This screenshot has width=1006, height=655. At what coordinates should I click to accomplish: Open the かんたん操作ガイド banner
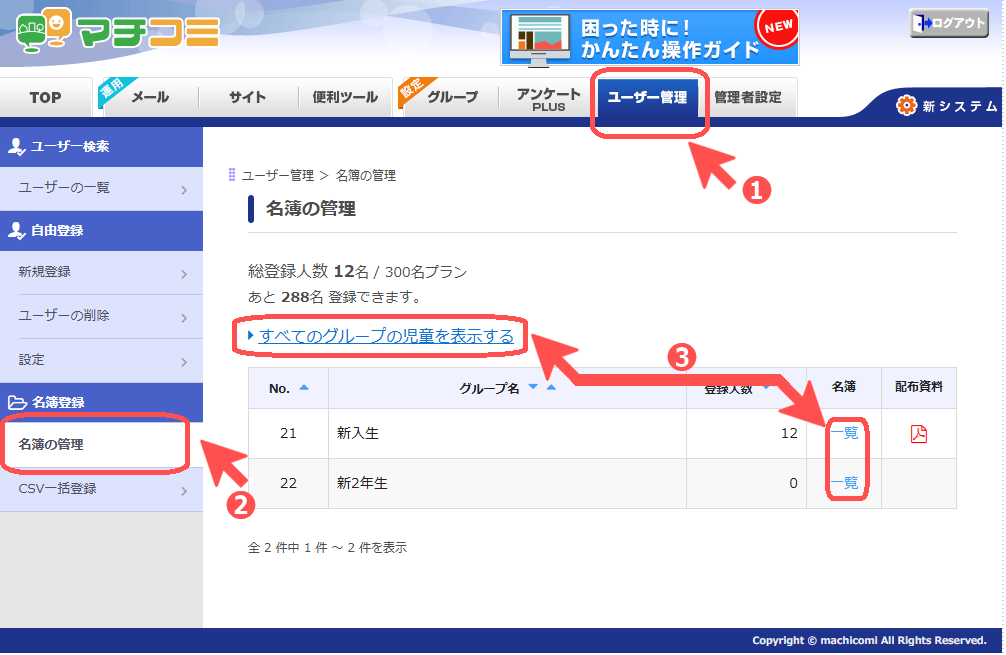pos(649,37)
